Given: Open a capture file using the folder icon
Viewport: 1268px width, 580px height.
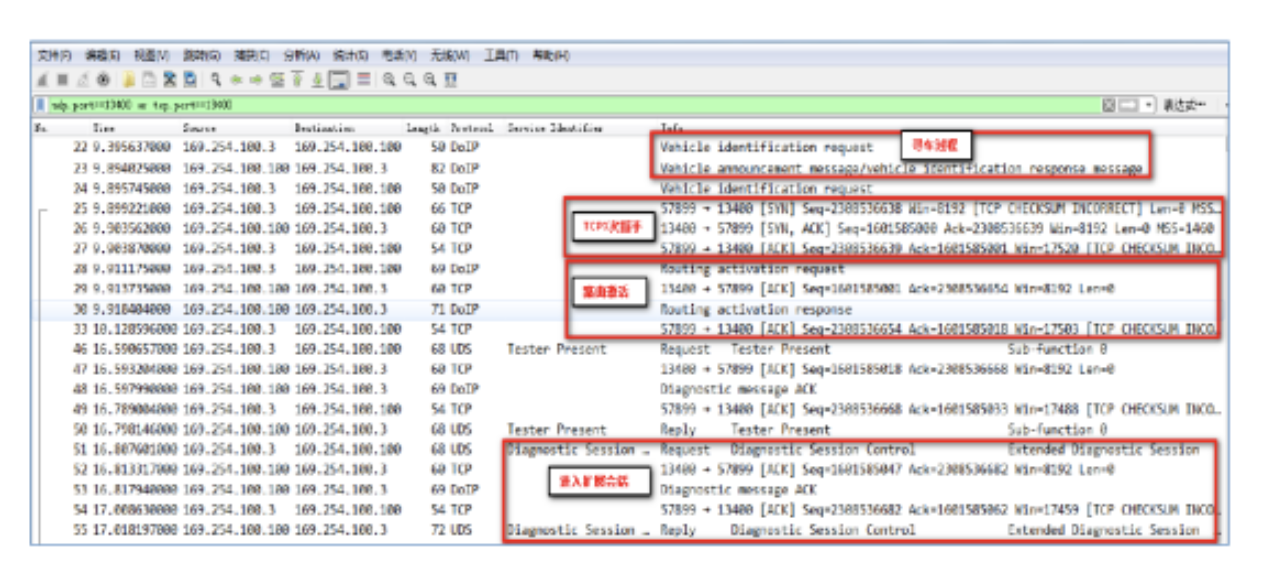Looking at the screenshot, I should [129, 80].
